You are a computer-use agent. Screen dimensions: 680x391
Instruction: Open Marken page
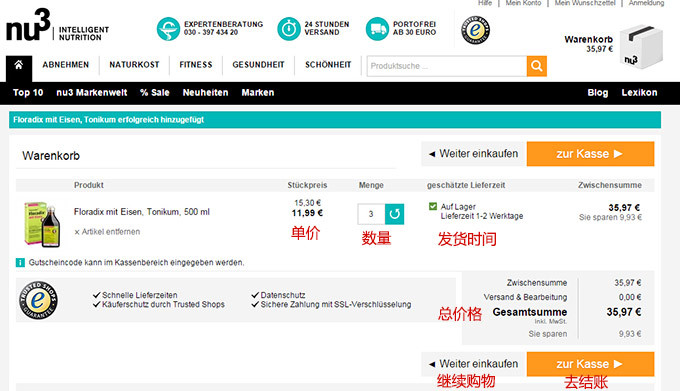click(258, 92)
